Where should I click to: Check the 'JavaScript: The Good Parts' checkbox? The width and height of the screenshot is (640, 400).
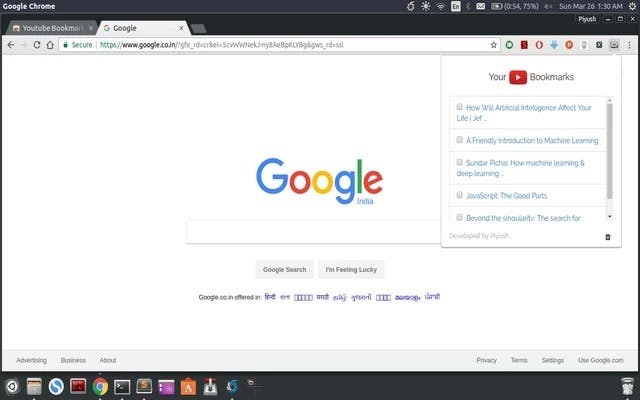point(460,195)
